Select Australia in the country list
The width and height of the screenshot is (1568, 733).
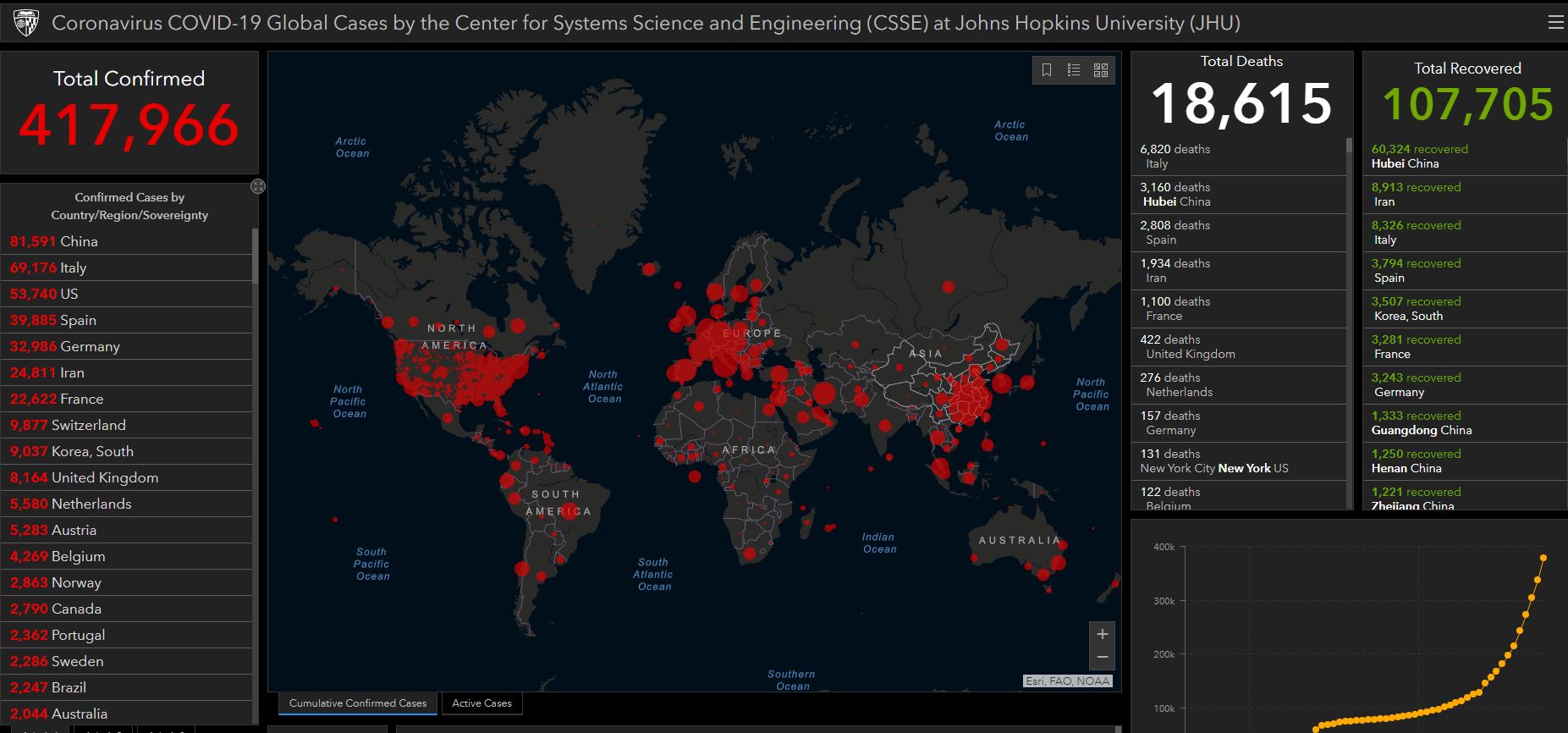[126, 714]
